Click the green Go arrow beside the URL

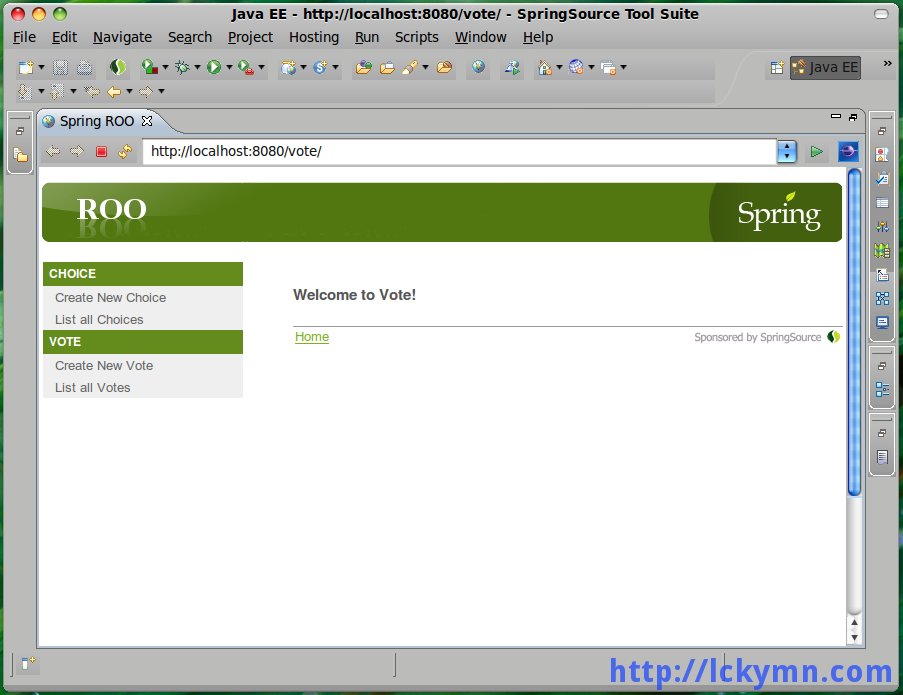[816, 151]
